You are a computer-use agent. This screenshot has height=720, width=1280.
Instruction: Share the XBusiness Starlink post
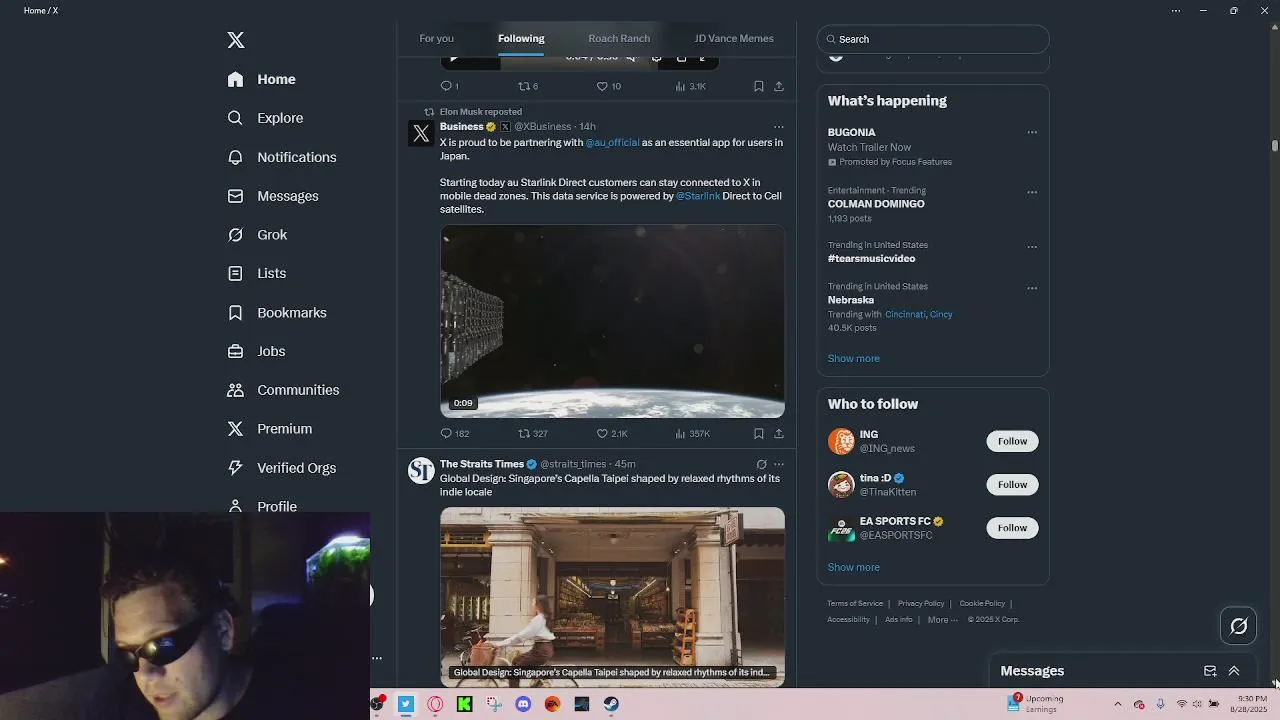coord(779,433)
